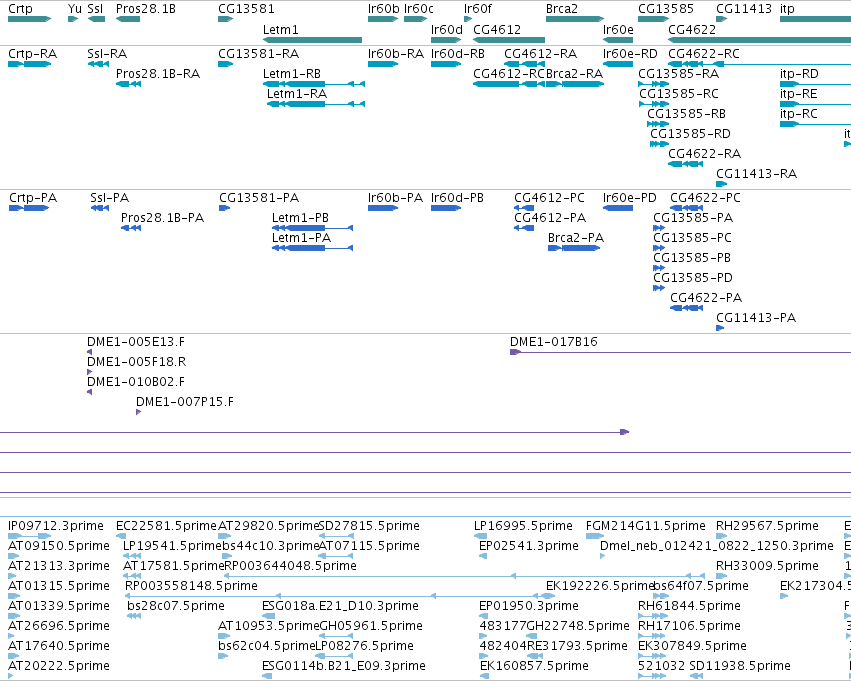Select the CG4612-PC protein label
The height and width of the screenshot is (681, 851).
coord(549,197)
